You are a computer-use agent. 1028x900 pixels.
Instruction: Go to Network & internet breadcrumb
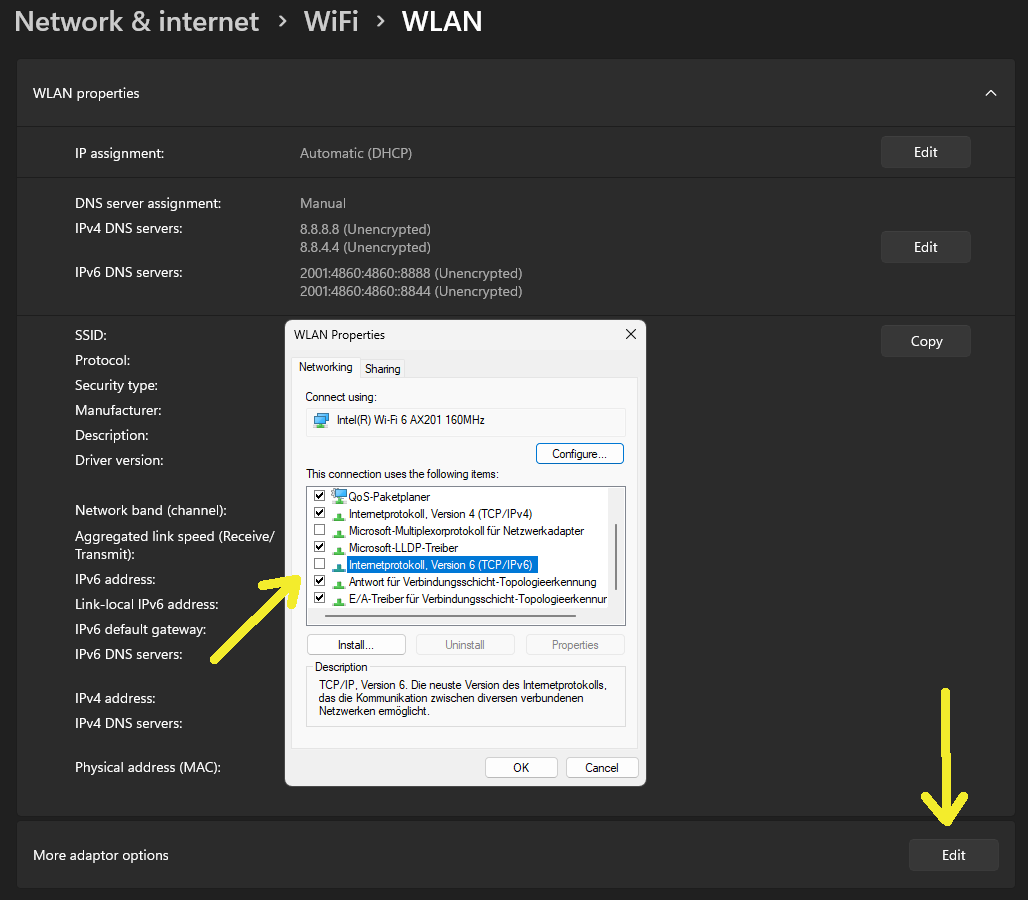[136, 22]
